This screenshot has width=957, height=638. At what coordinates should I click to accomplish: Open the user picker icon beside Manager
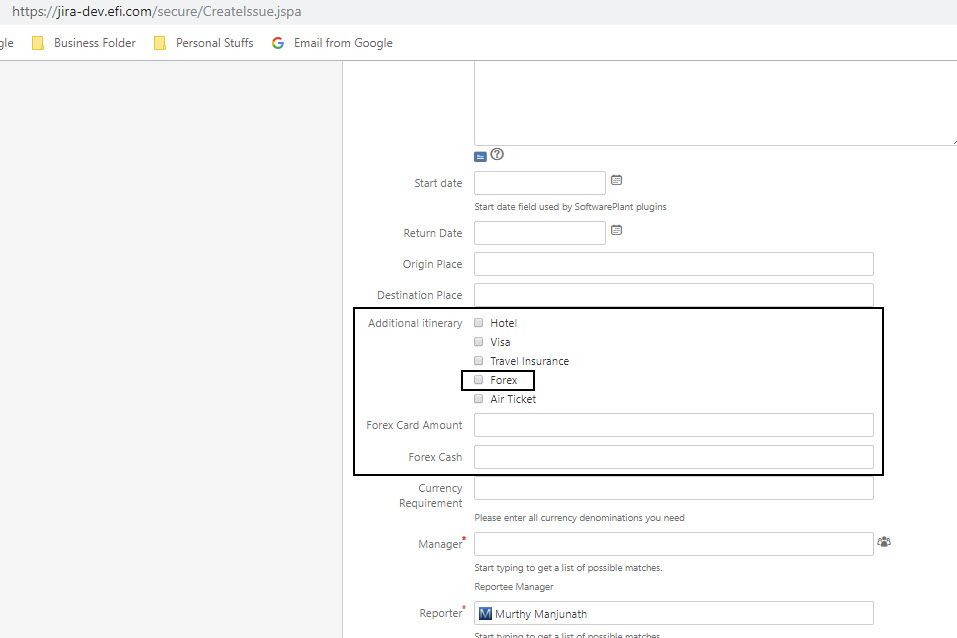coord(883,542)
